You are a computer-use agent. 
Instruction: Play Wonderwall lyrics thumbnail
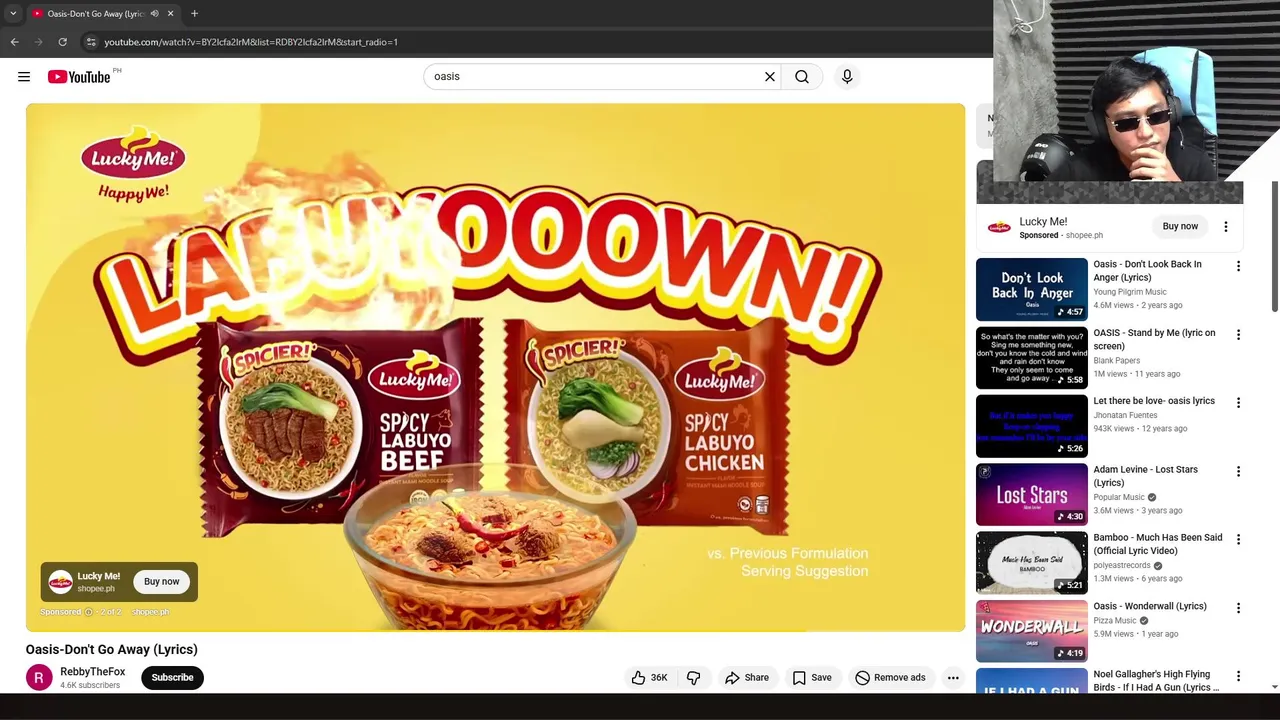(1031, 631)
